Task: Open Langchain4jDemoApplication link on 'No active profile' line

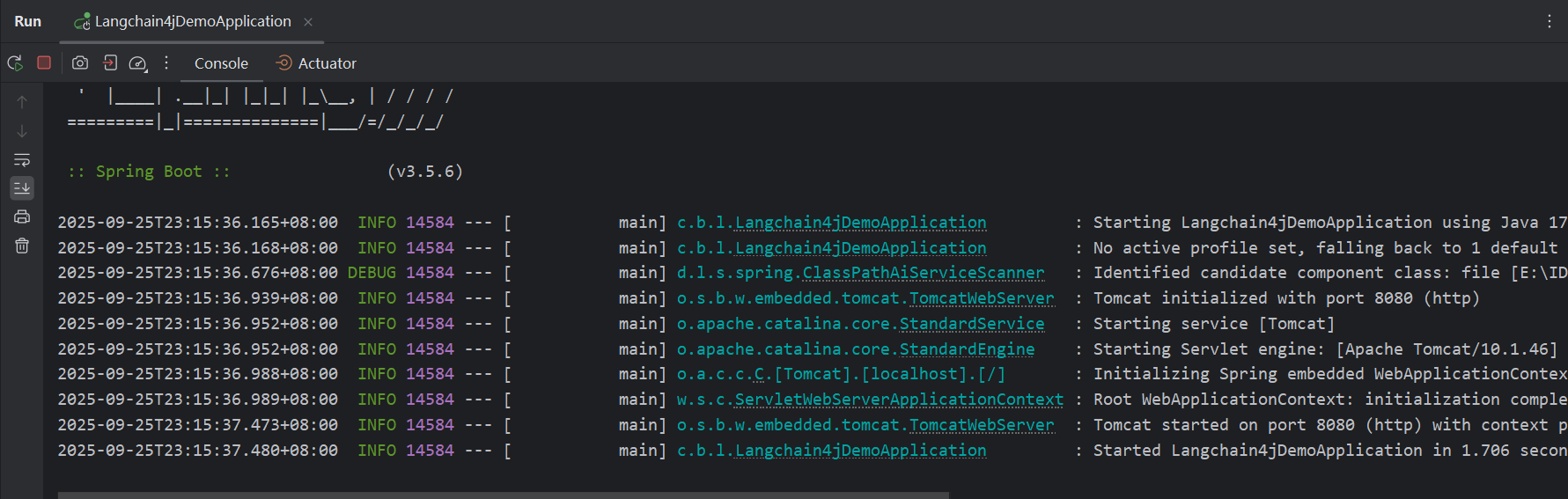Action: pos(861,248)
